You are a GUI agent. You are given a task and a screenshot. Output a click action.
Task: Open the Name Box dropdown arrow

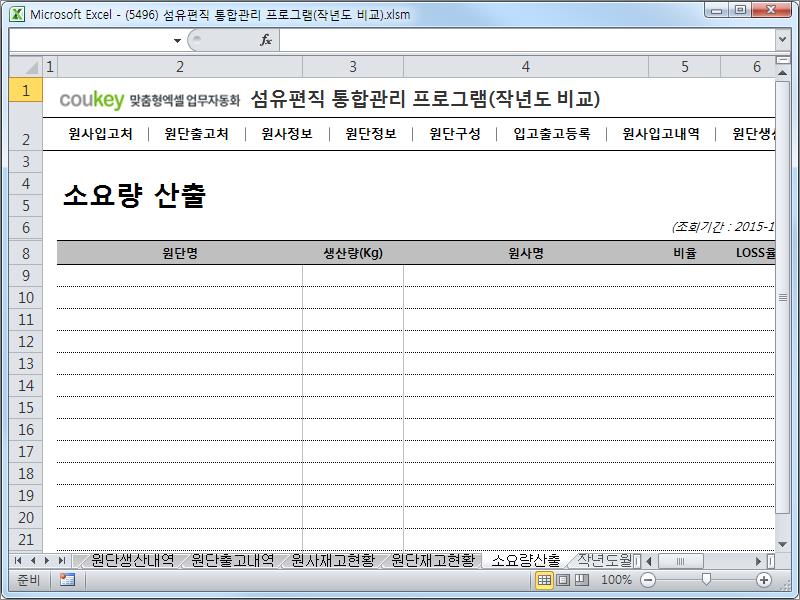click(177, 40)
